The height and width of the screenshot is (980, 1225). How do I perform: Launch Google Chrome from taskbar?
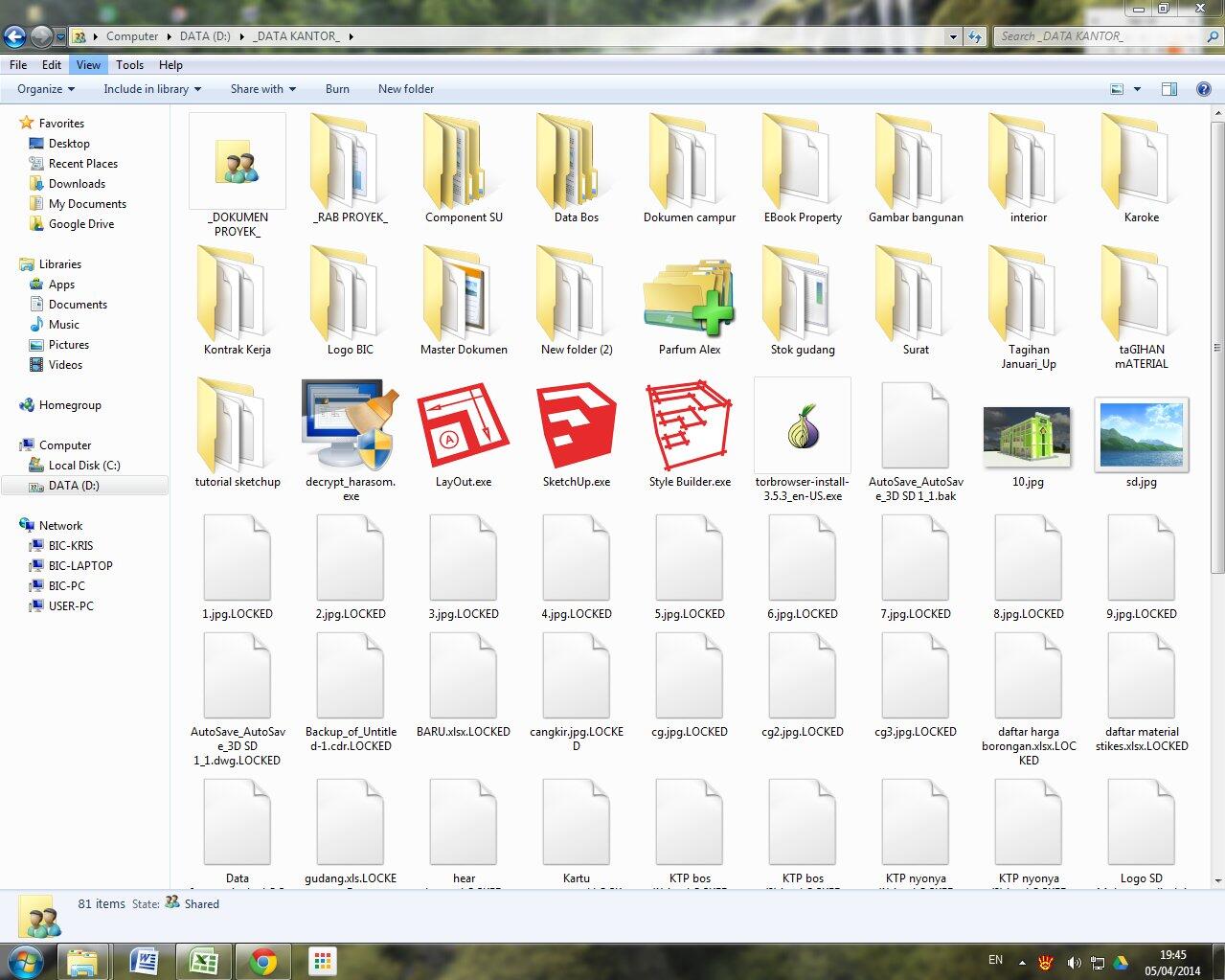click(x=263, y=961)
